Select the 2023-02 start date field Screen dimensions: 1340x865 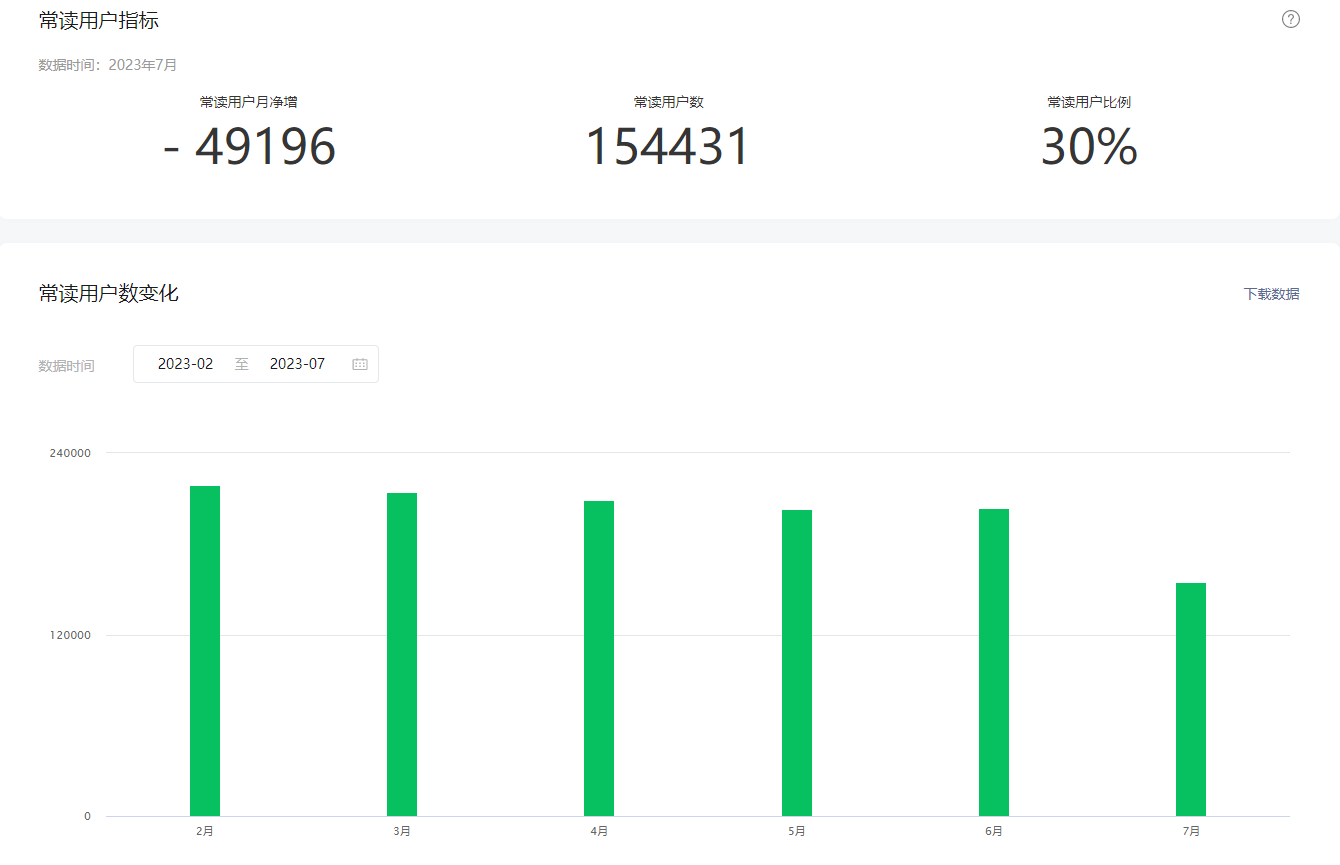click(x=186, y=364)
